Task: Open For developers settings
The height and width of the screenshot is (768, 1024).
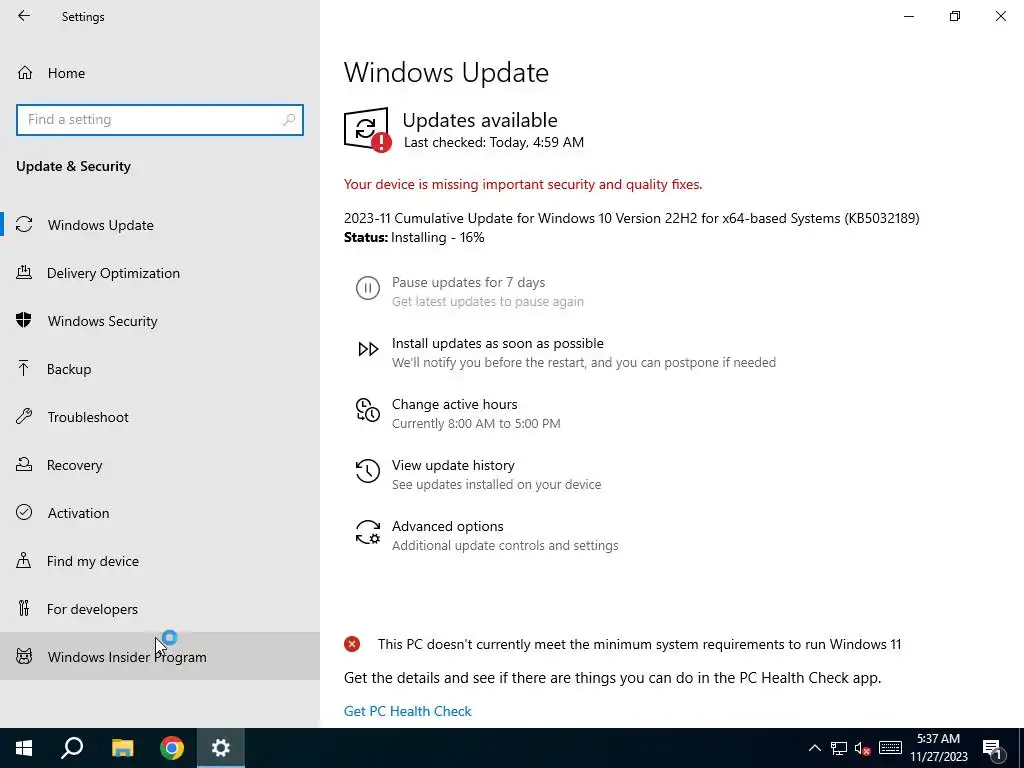Action: click(160, 609)
